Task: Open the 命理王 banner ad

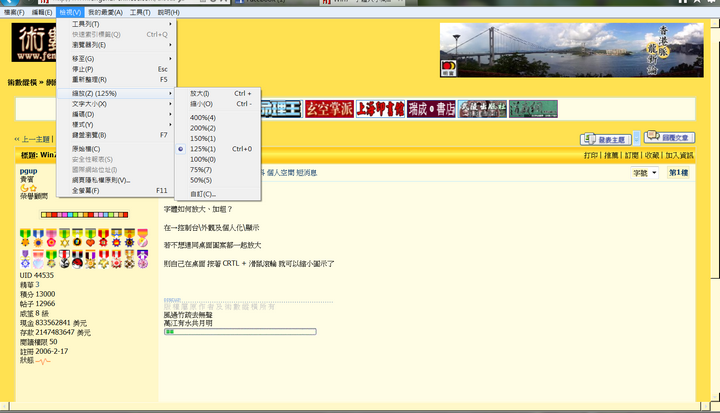Action: (281, 109)
